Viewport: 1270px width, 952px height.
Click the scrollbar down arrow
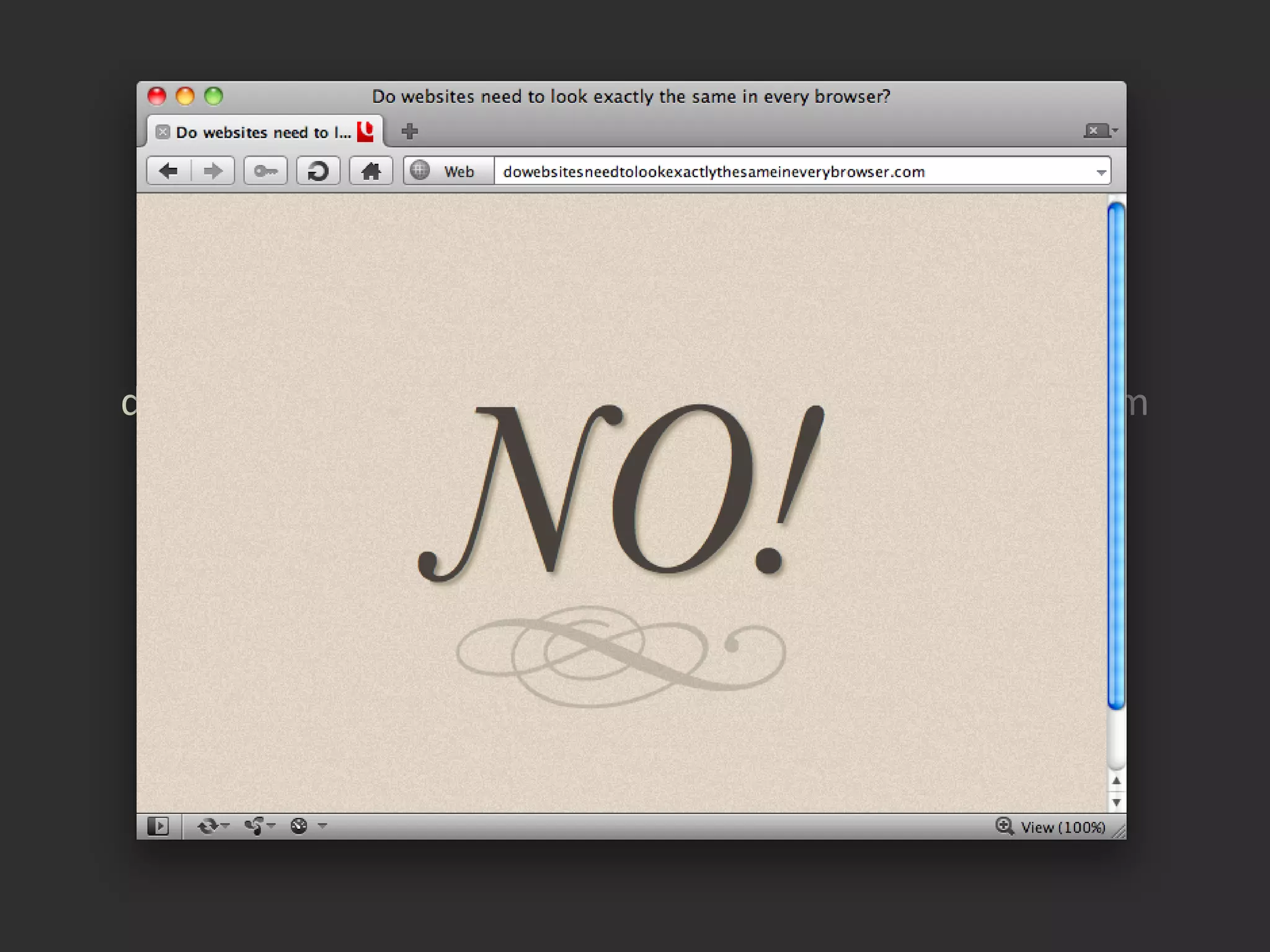pos(1116,803)
